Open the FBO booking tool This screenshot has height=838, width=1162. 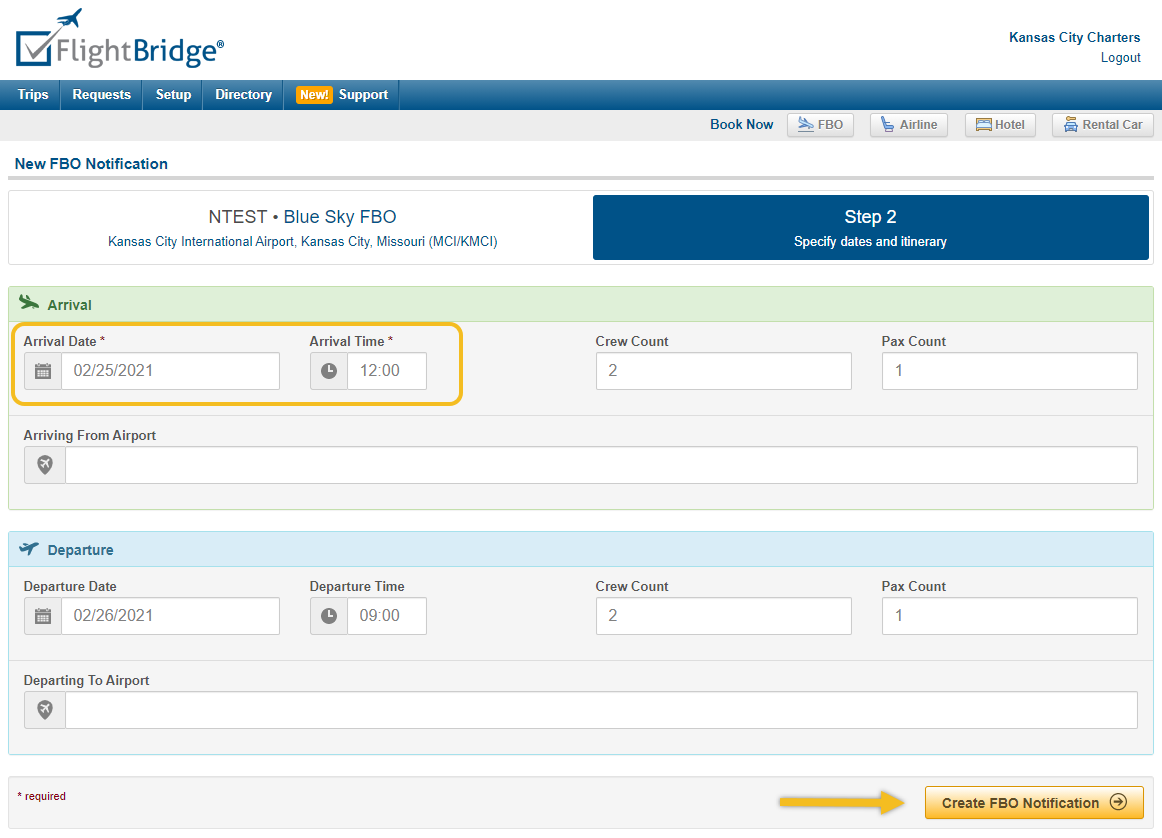(x=820, y=124)
